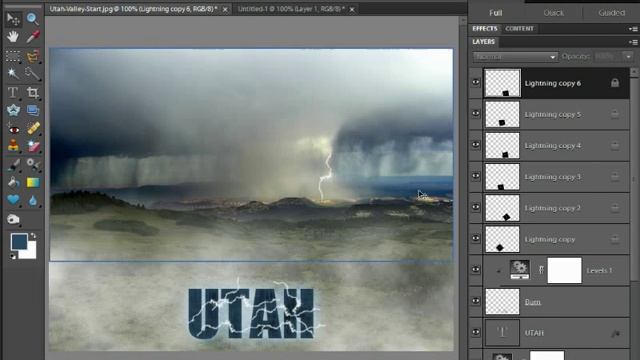This screenshot has height=360, width=640.
Task: Reset to default colors icon
Action: (13, 256)
